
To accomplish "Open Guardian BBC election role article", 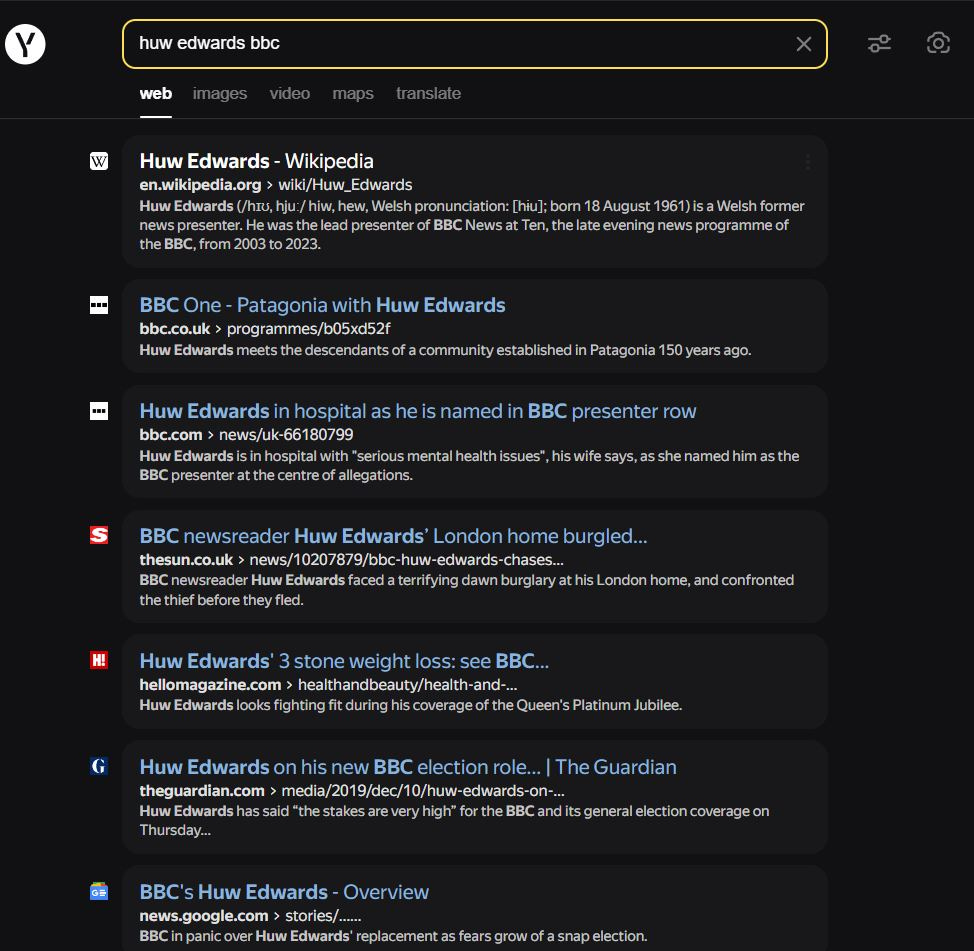I will point(408,767).
